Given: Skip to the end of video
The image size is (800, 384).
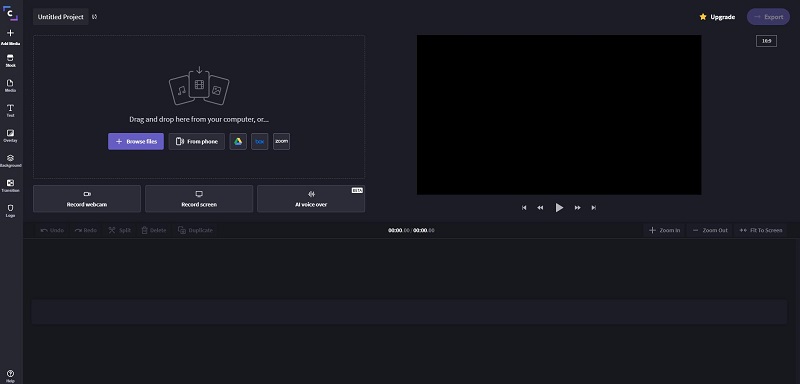Looking at the screenshot, I should [594, 208].
